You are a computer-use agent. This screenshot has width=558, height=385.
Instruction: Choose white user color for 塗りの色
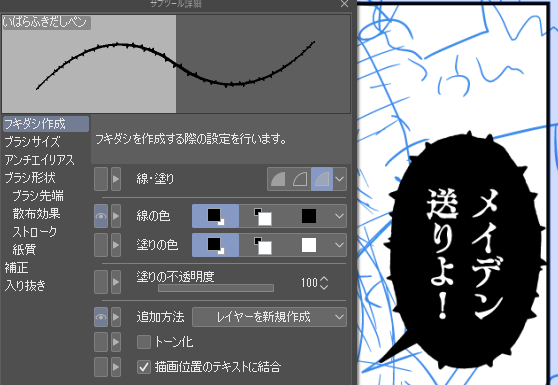(x=309, y=245)
